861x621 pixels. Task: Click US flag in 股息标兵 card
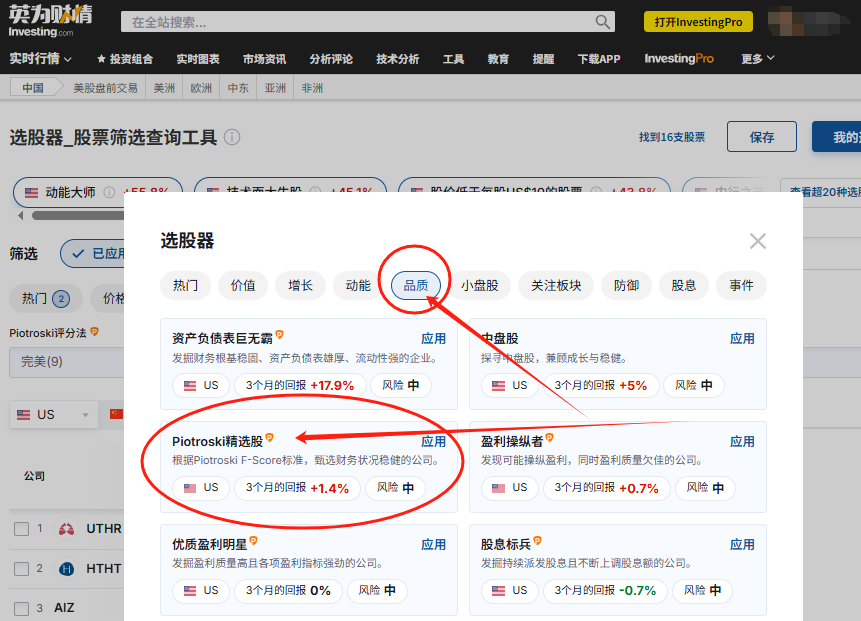[498, 591]
